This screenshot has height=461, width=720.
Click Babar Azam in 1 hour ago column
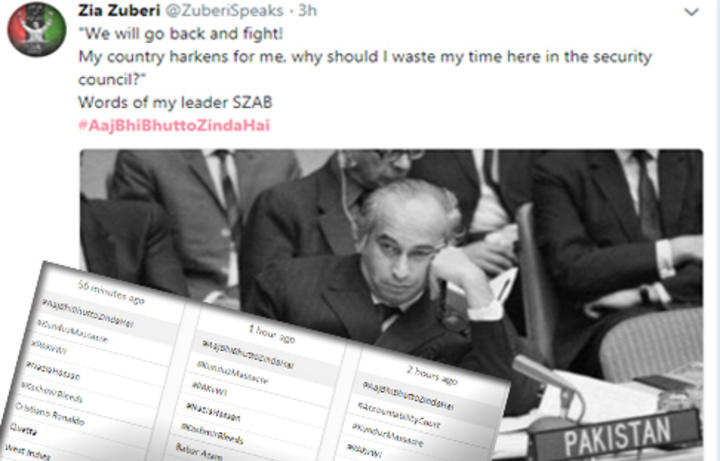[x=198, y=451]
